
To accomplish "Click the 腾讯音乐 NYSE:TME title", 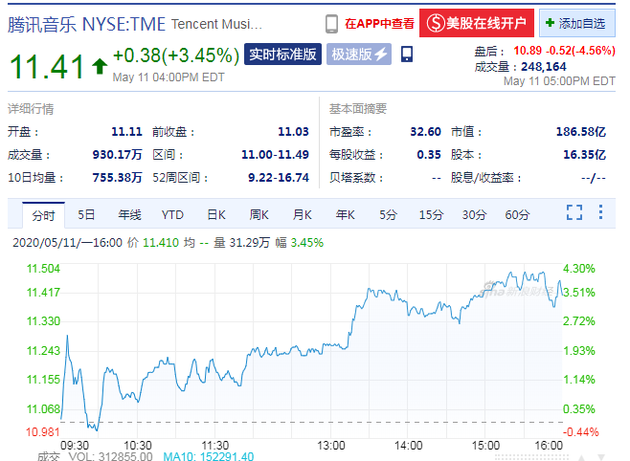I will 86,24.
